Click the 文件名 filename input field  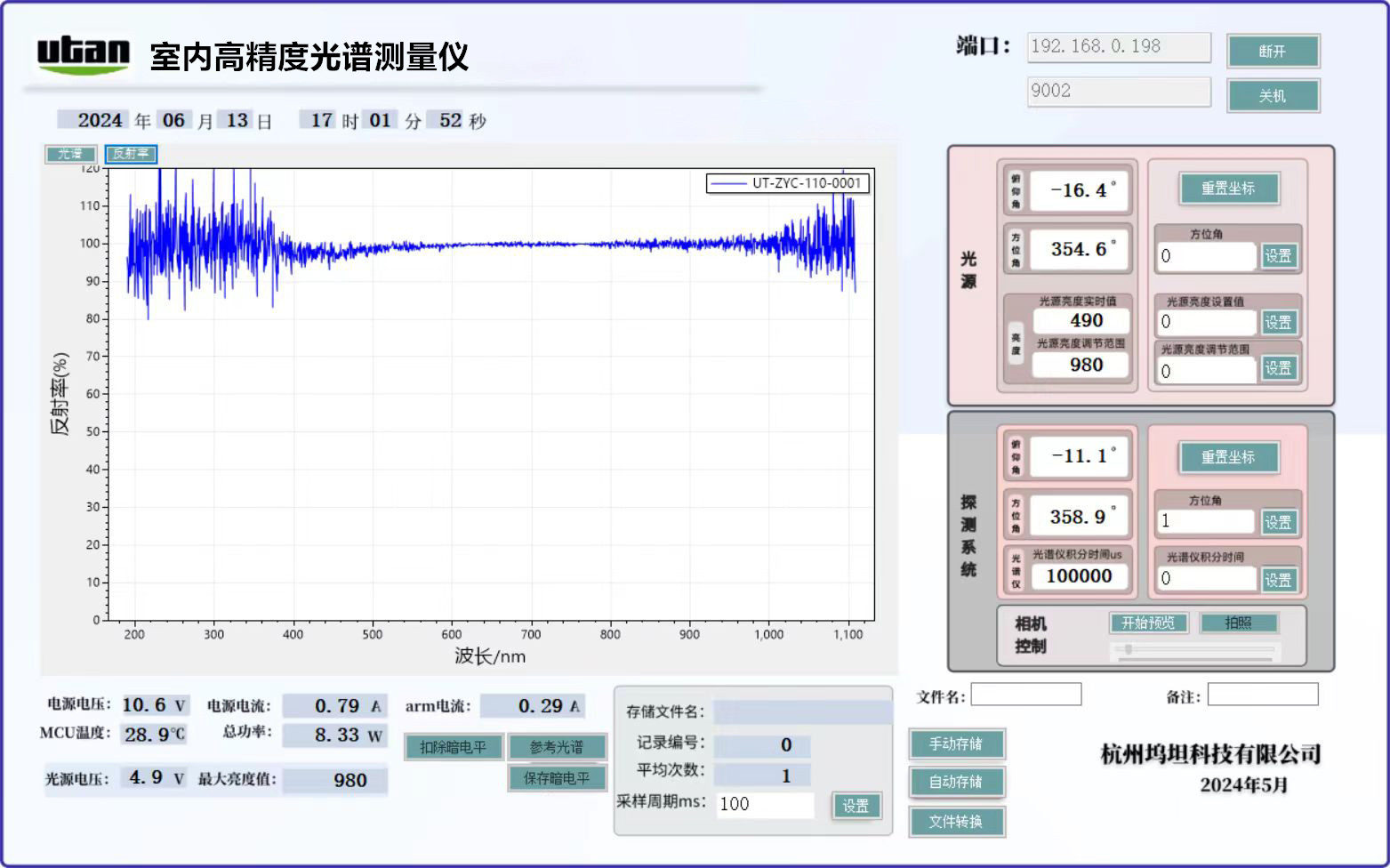click(x=1024, y=694)
